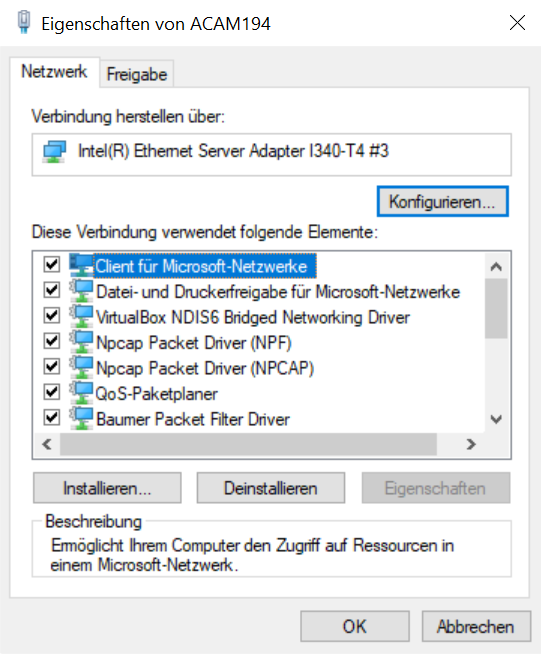Click the Baumer Packet Filter Driver icon
541x654 pixels.
click(x=81, y=418)
